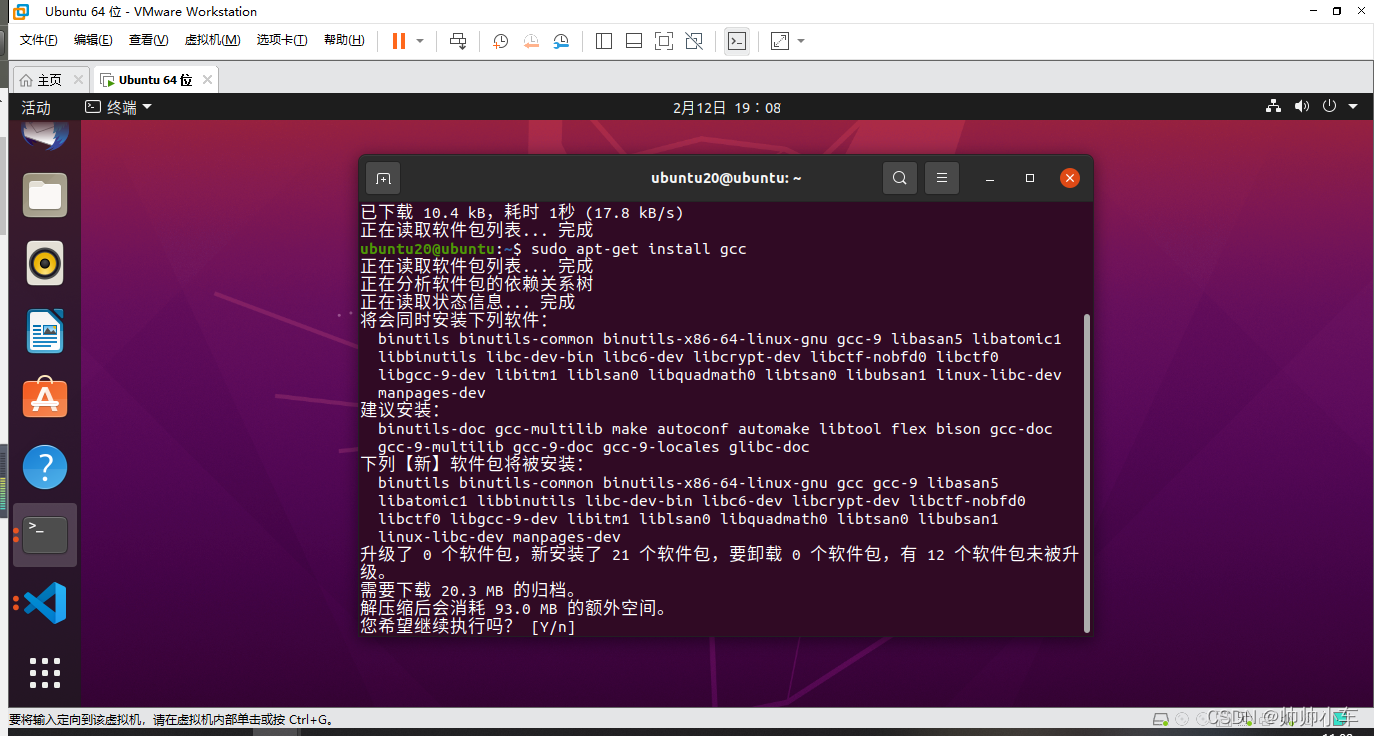1374x736 pixels.
Task: Click the terminal search button
Action: 900,178
